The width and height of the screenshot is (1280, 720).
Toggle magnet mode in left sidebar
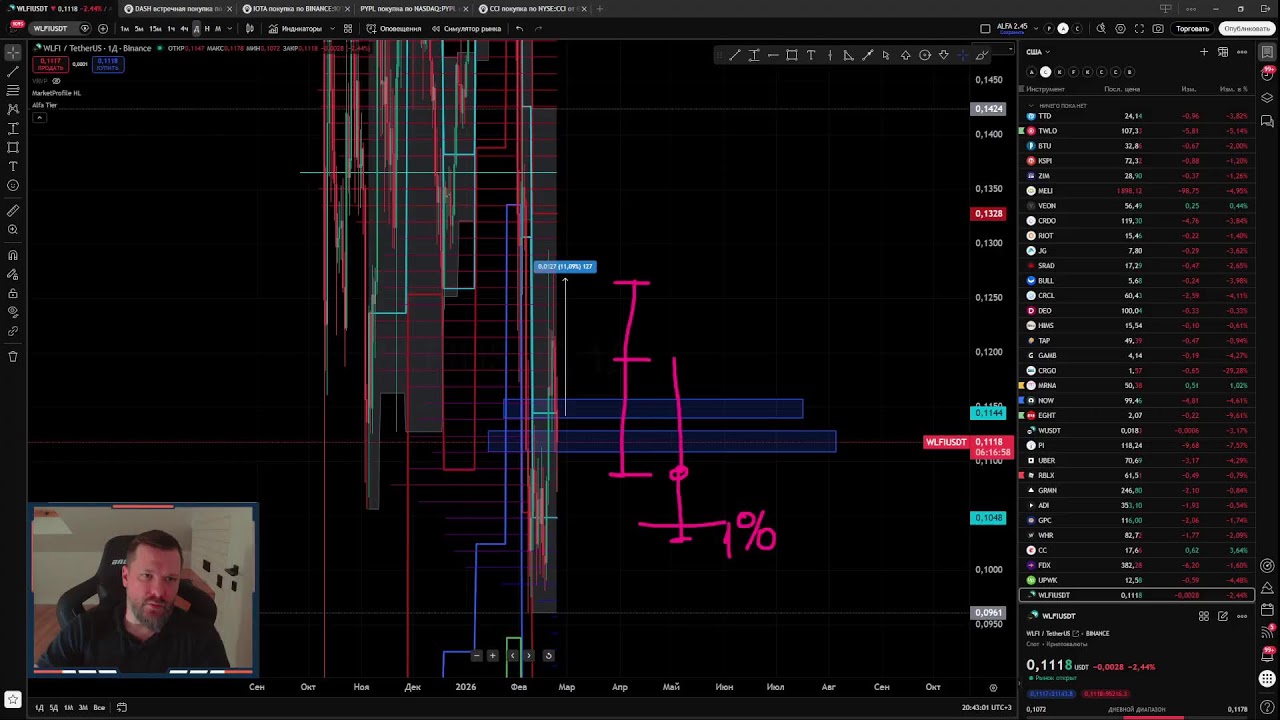[x=13, y=256]
